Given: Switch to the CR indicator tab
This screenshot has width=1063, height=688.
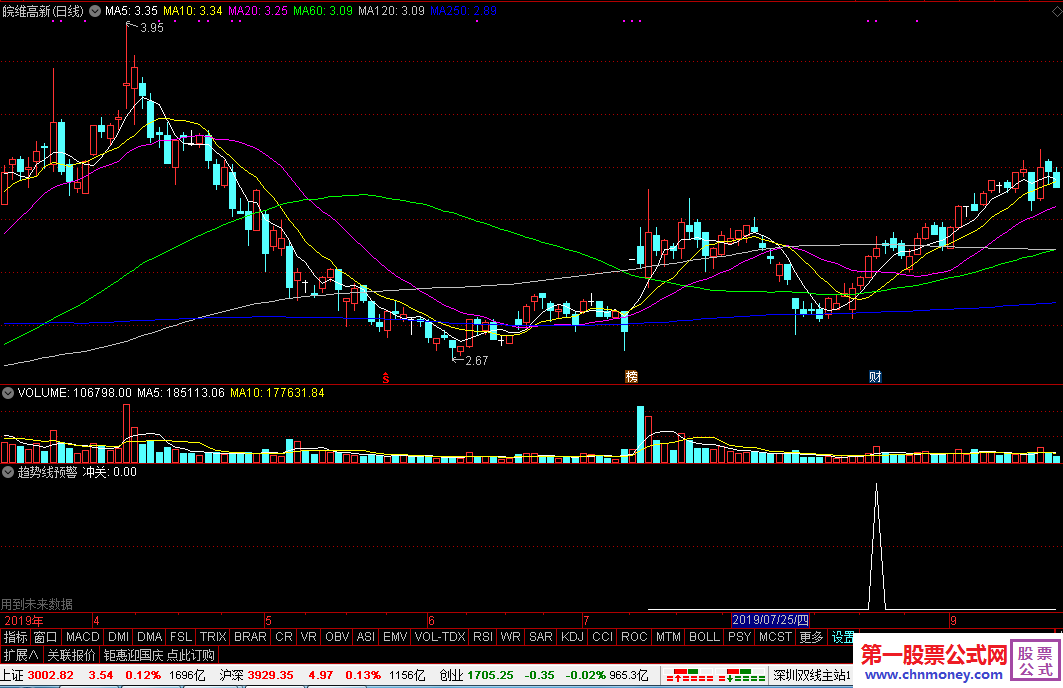Looking at the screenshot, I should (284, 637).
